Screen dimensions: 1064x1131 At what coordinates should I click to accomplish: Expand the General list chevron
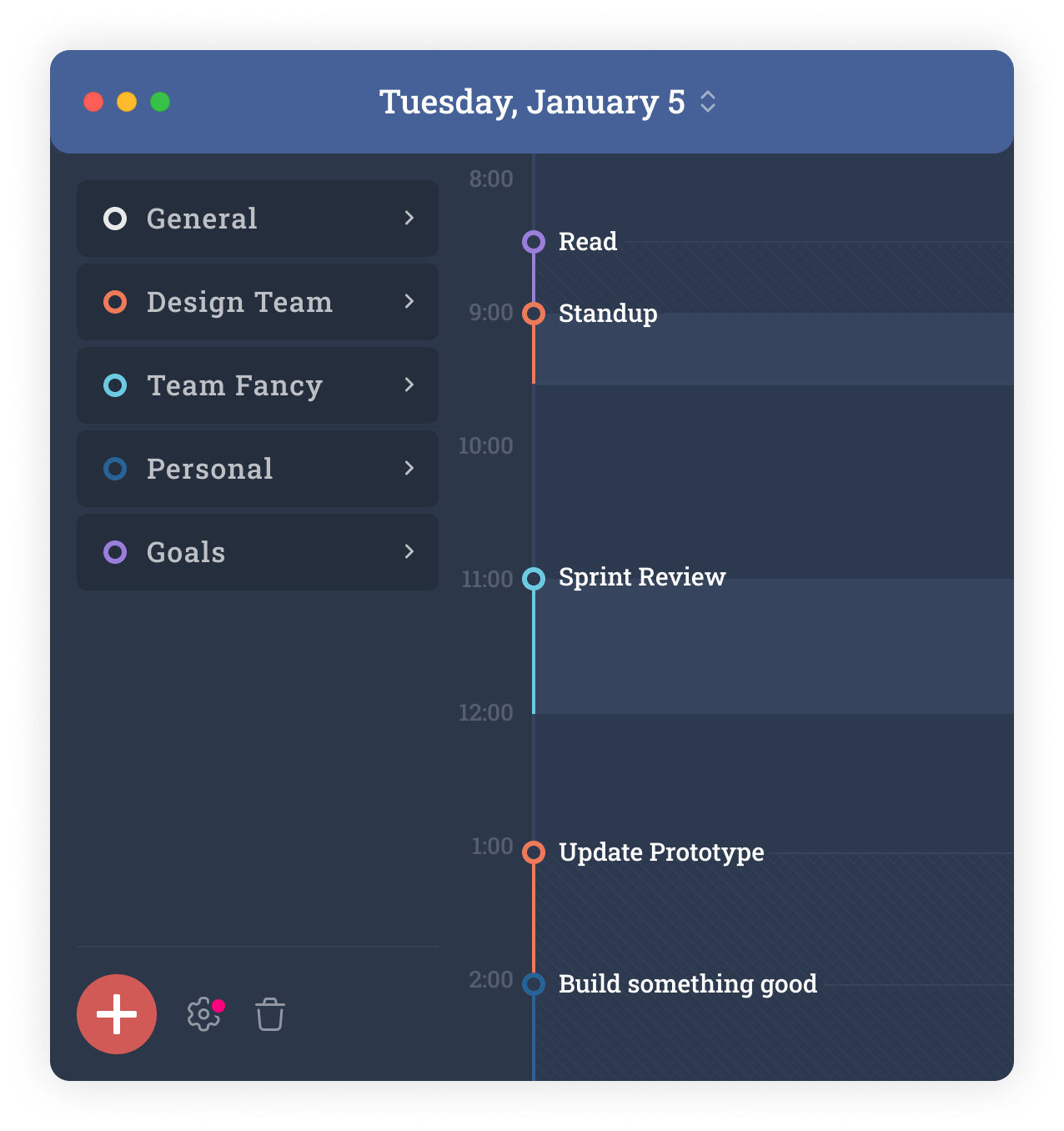[x=409, y=218]
